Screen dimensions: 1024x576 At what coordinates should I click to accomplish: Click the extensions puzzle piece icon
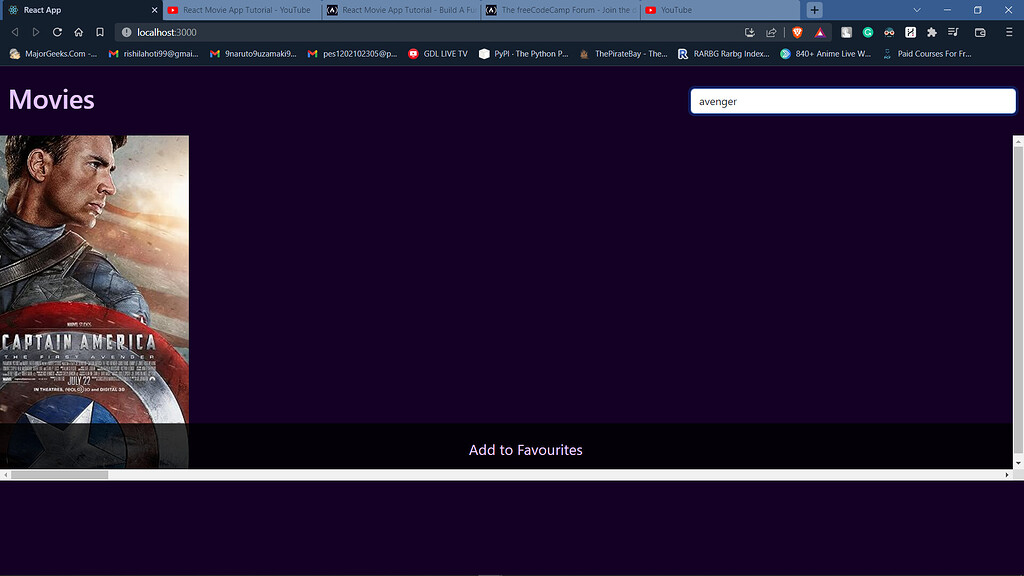point(933,32)
